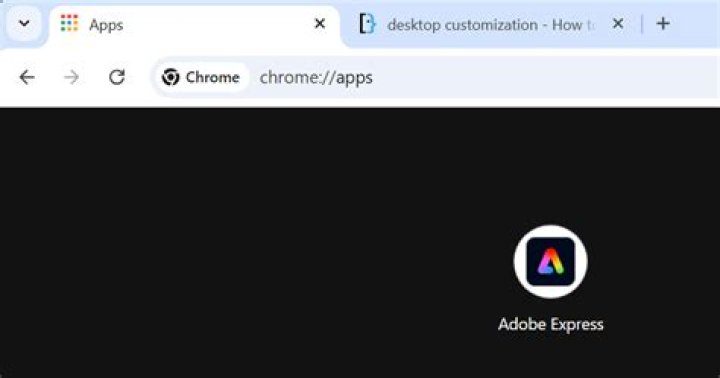
Task: Close the Apps tab
Action: pos(320,23)
